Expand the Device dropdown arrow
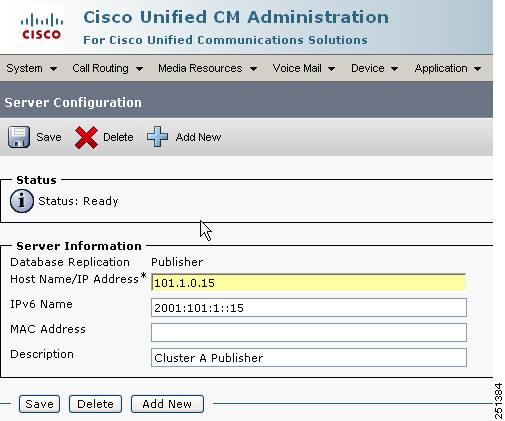Screen dimensions: 505x421 coord(394,69)
